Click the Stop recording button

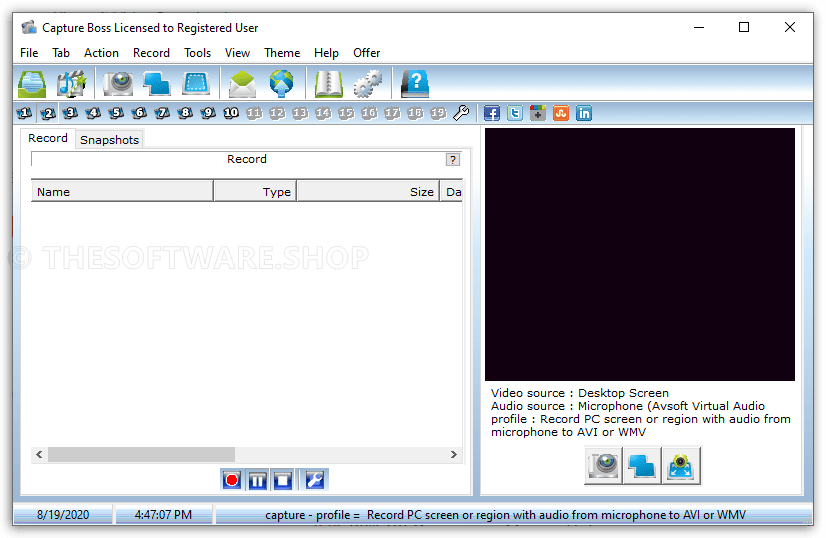pyautogui.click(x=283, y=480)
